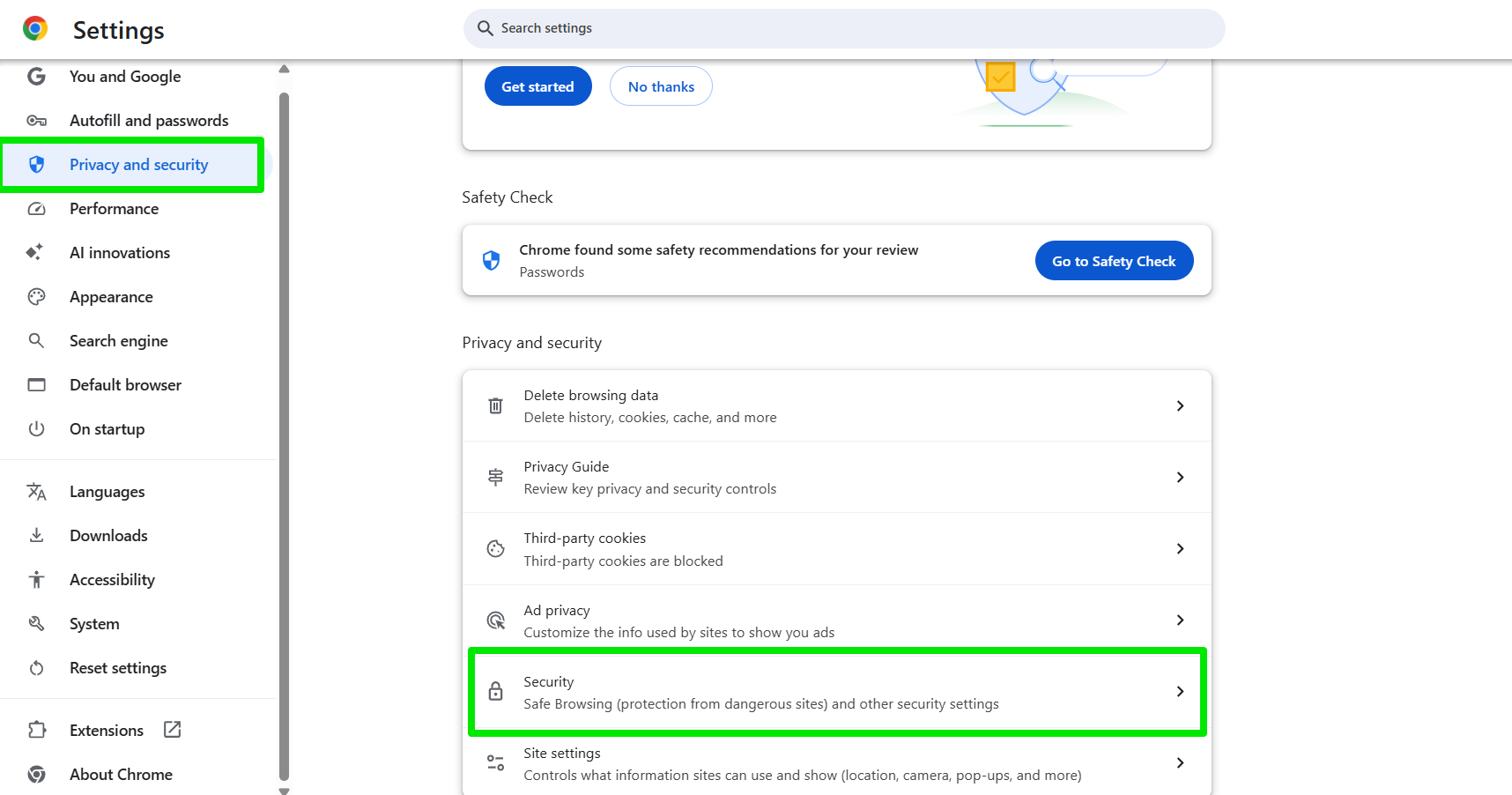The width and height of the screenshot is (1512, 795).
Task: Click the Extensions external link icon
Action: [x=173, y=730]
